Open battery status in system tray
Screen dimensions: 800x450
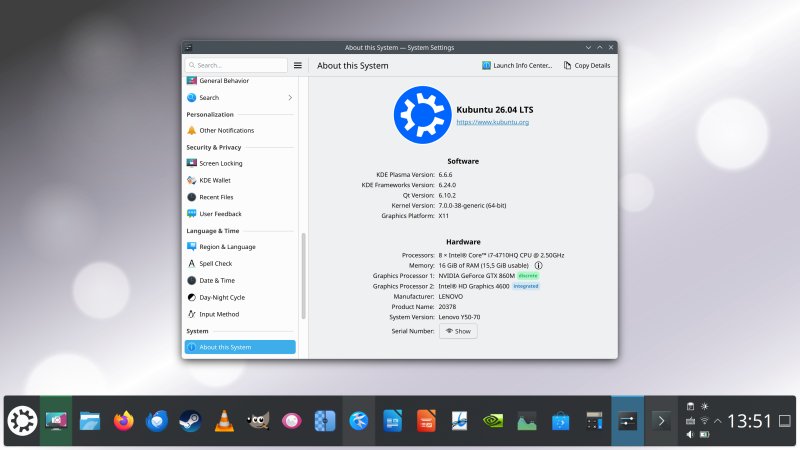[x=705, y=435]
